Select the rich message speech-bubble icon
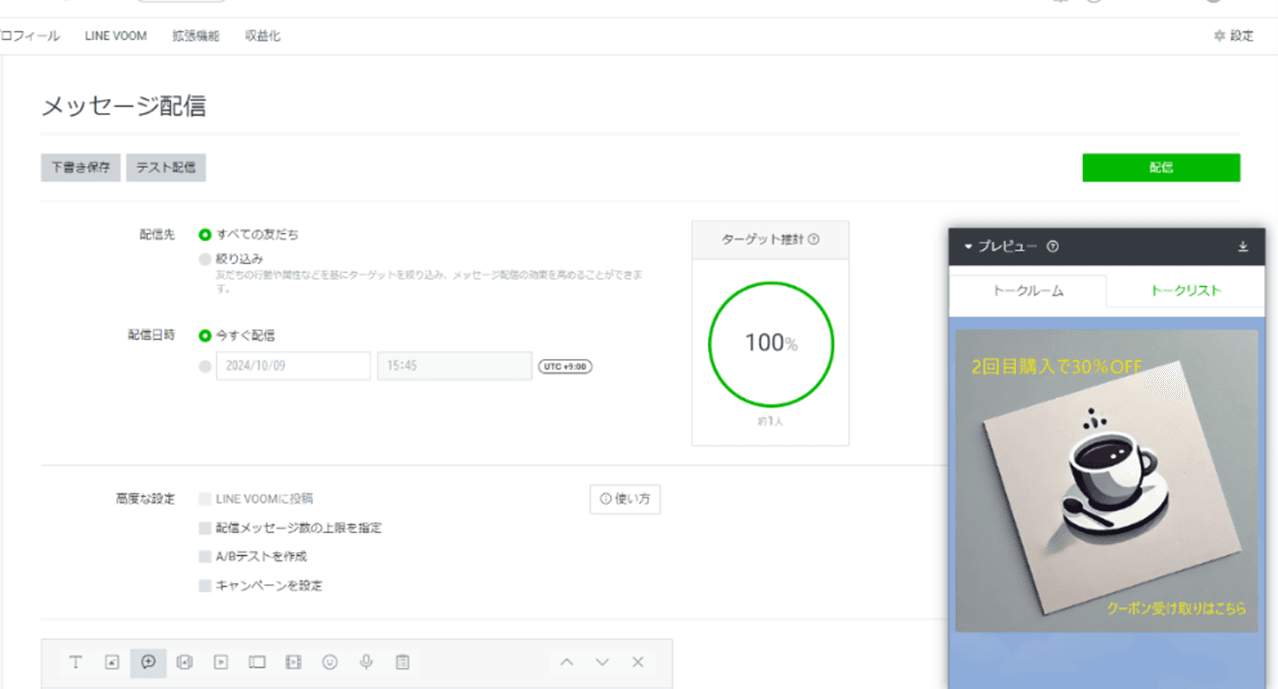The image size is (1278, 689). 148,662
